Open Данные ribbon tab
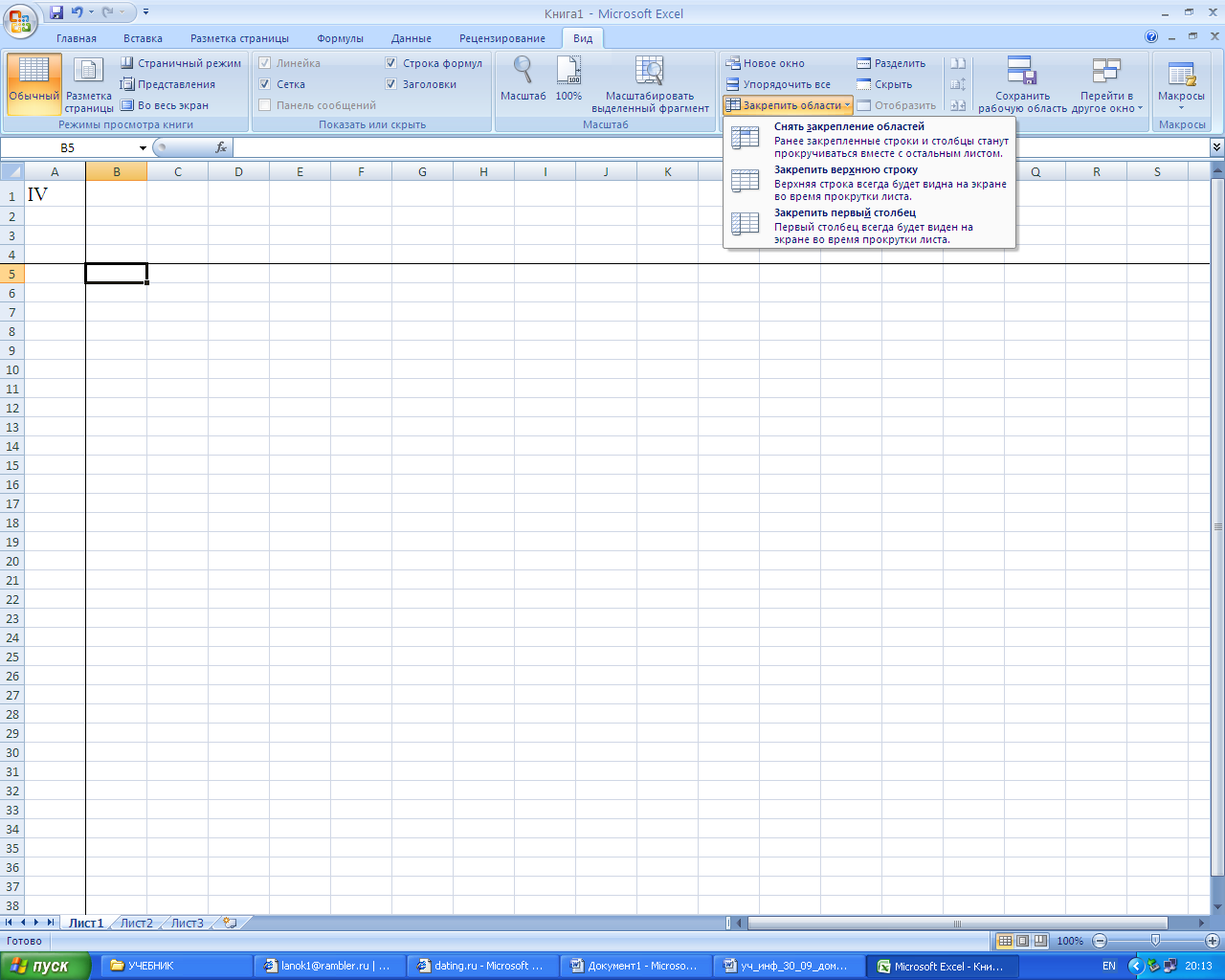 412,38
